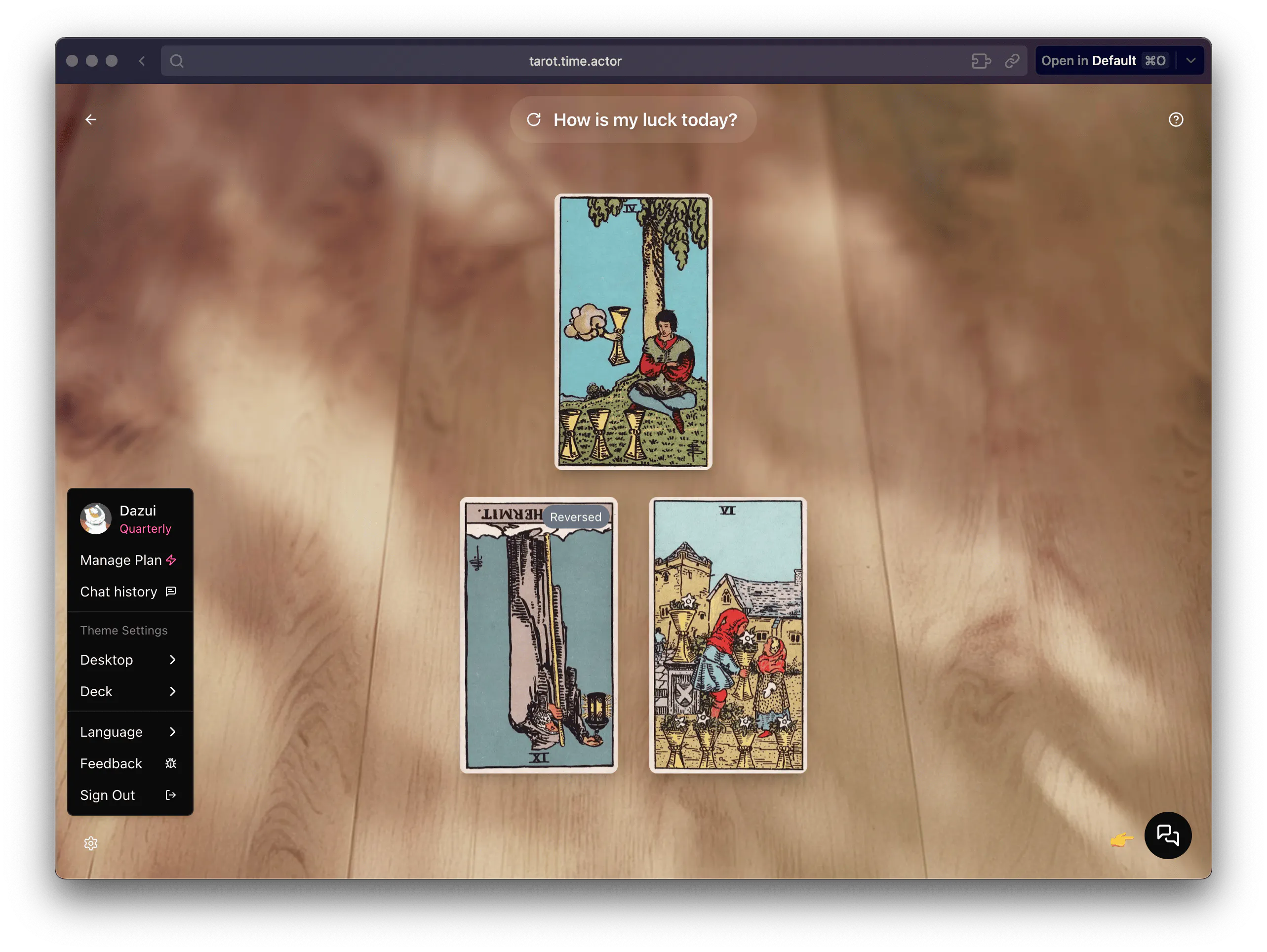Image resolution: width=1267 pixels, height=952 pixels.
Task: Select the Six of Cups card
Action: click(728, 635)
